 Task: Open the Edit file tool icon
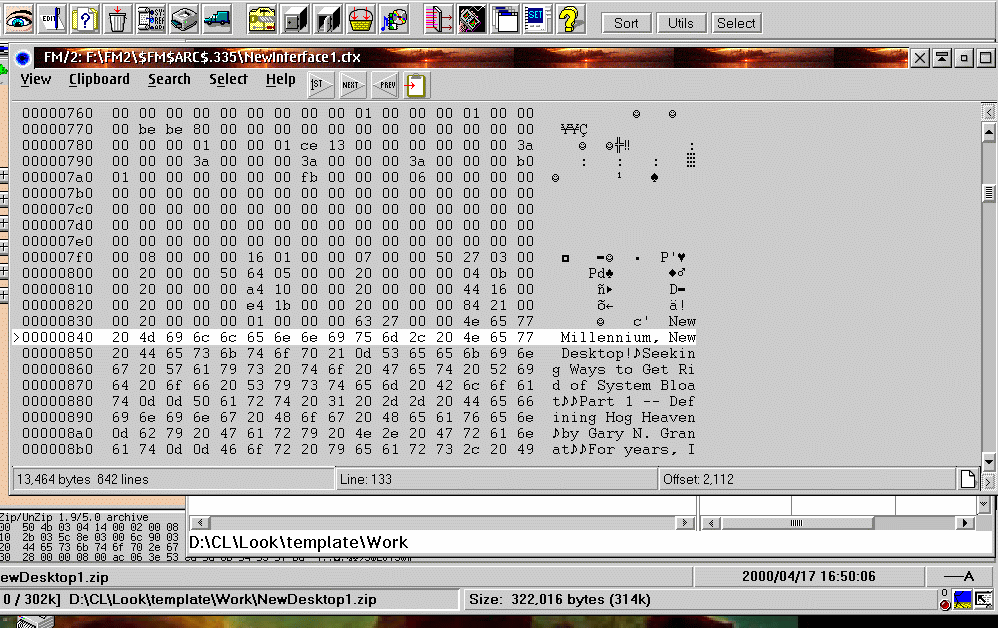53,18
